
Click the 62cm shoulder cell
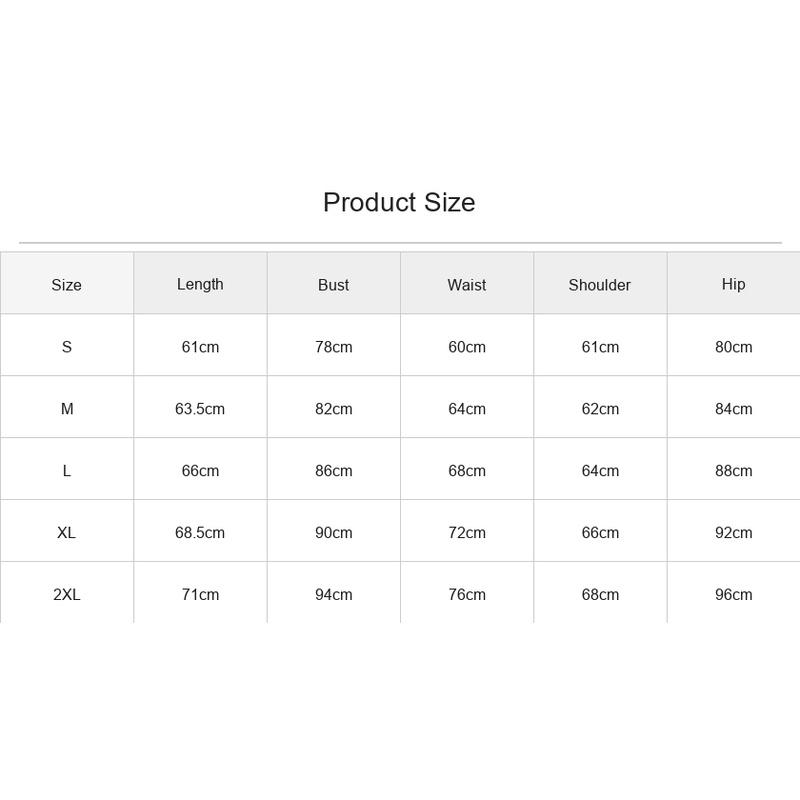click(600, 409)
